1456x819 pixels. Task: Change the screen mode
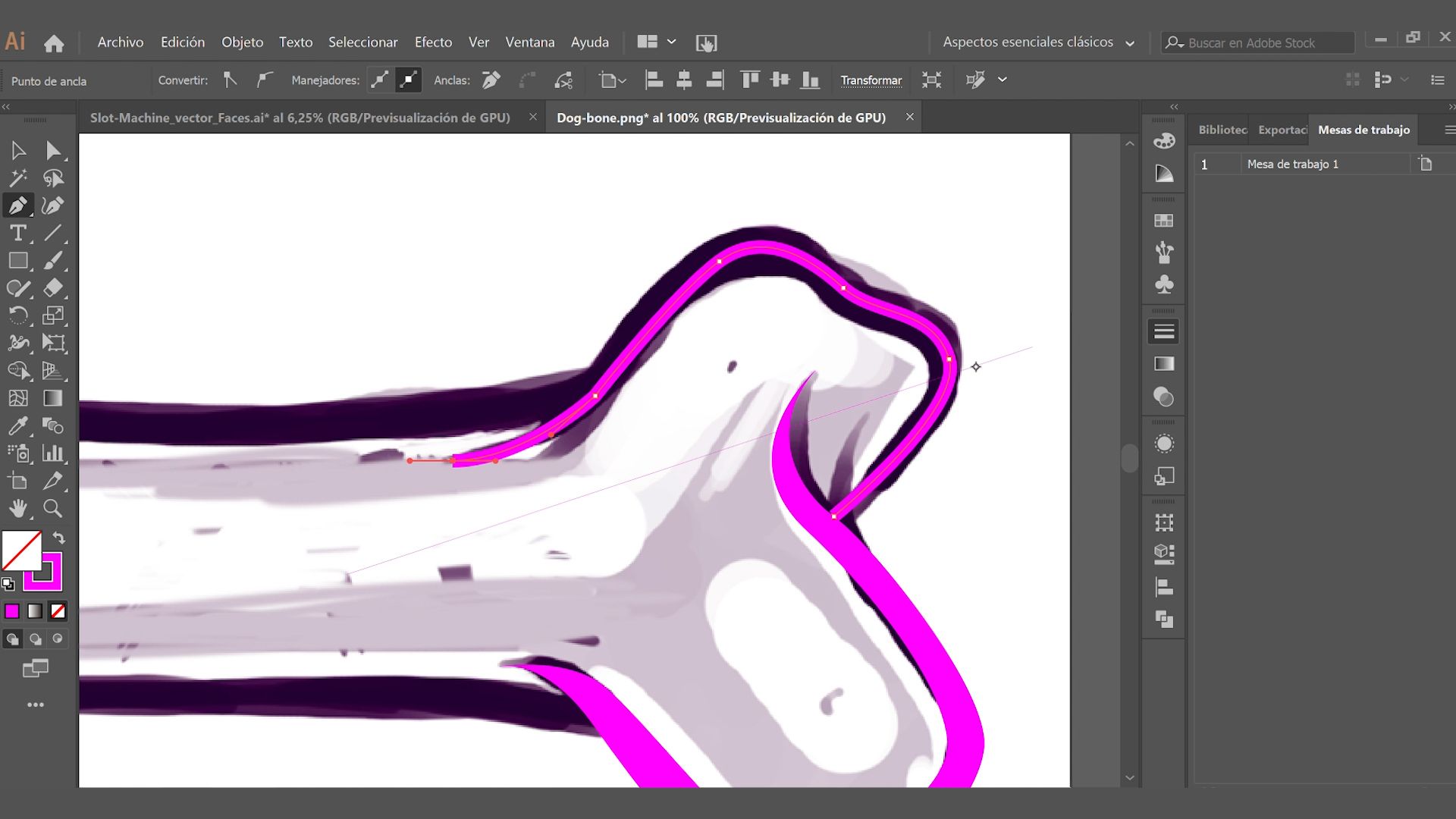coord(35,668)
